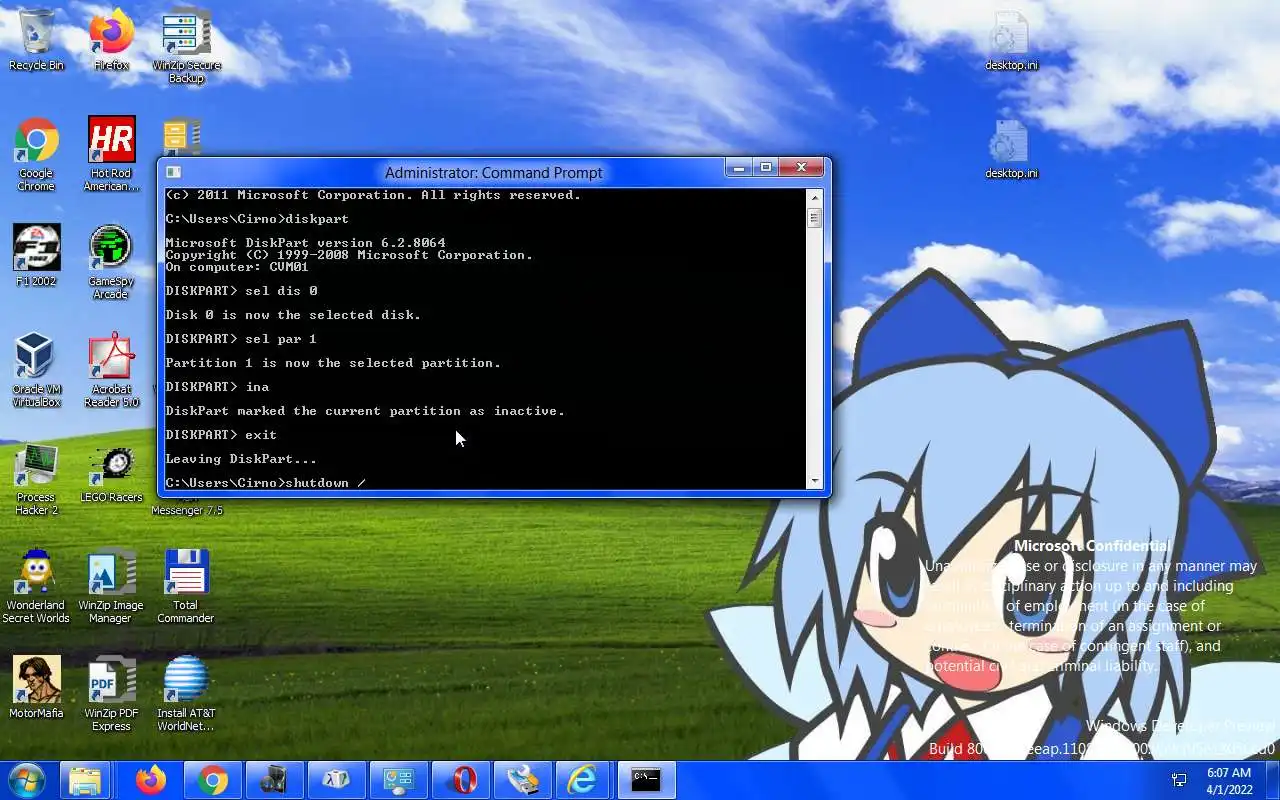Image resolution: width=1280 pixels, height=800 pixels.
Task: Launch WinZip Image Manager shortcut
Action: (111, 586)
